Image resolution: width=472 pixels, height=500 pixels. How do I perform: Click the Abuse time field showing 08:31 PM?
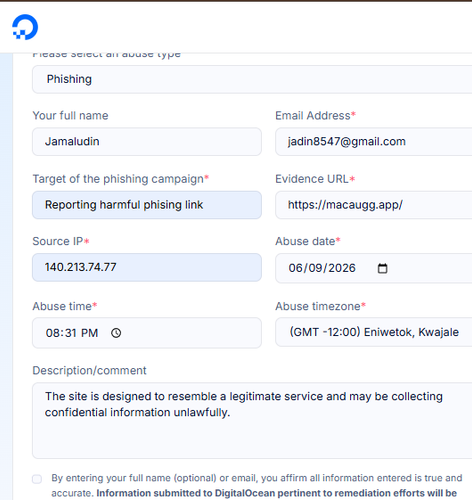pyautogui.click(x=147, y=333)
